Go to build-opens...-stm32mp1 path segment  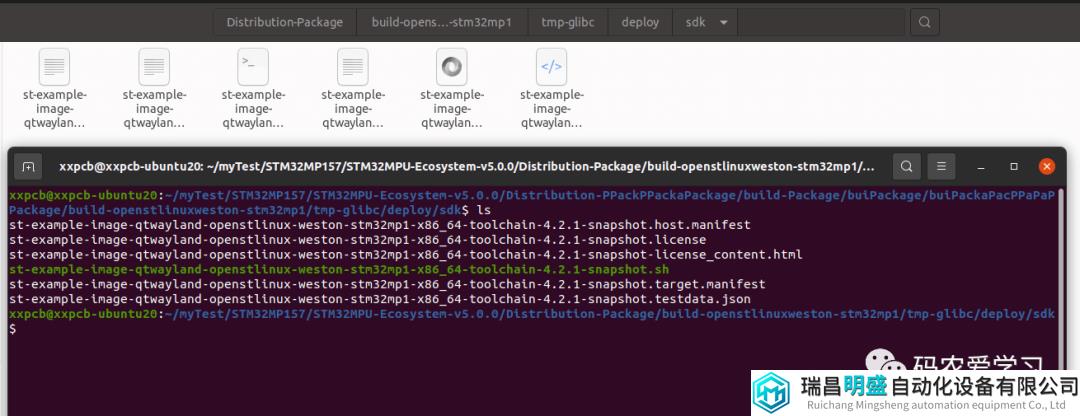point(442,22)
